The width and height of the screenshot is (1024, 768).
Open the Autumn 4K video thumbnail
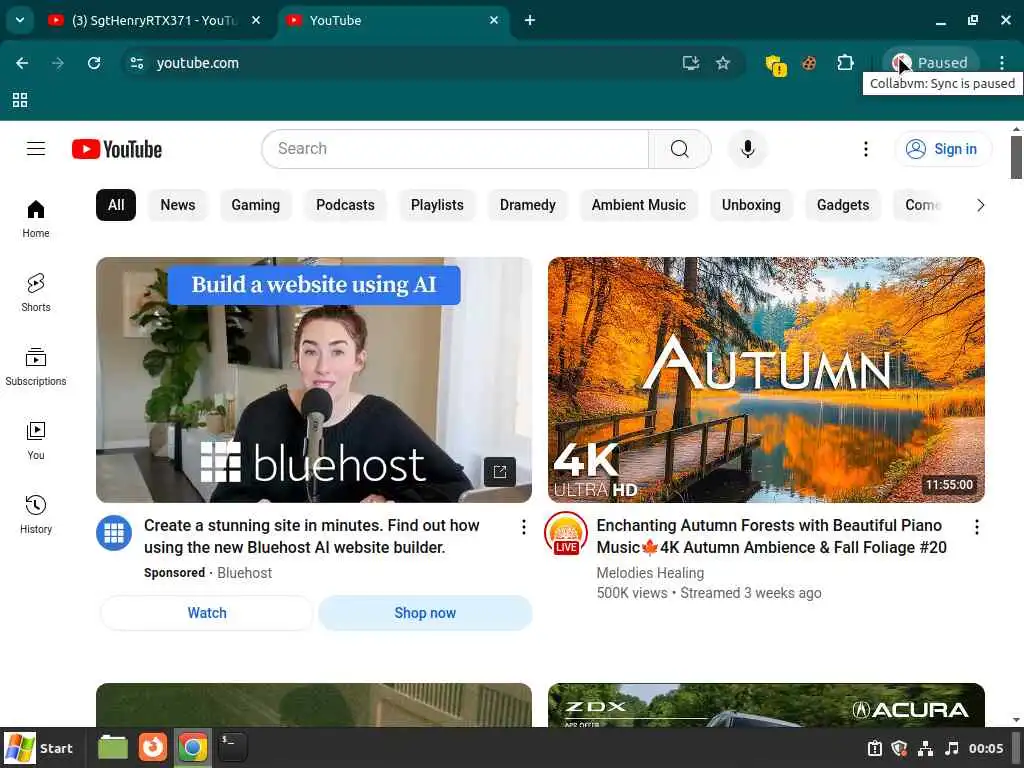(766, 379)
